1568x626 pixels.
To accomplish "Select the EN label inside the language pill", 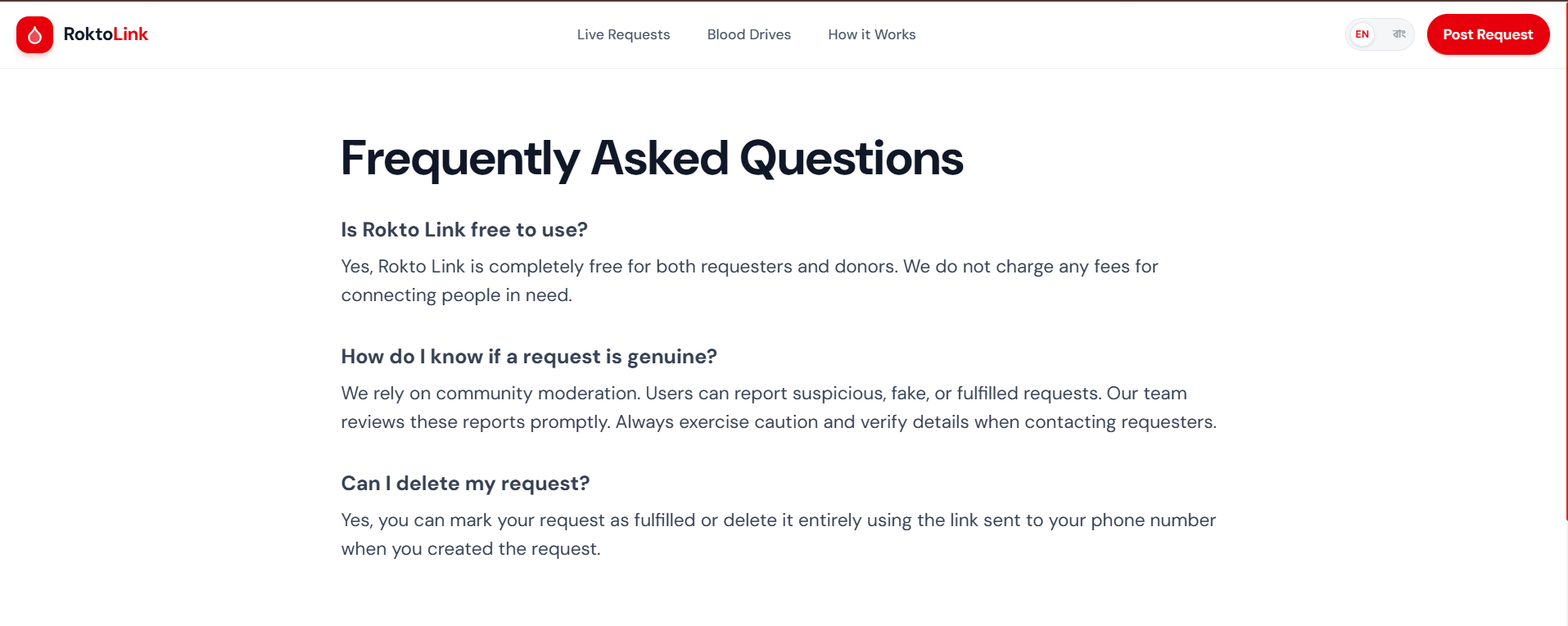I will (1362, 34).
